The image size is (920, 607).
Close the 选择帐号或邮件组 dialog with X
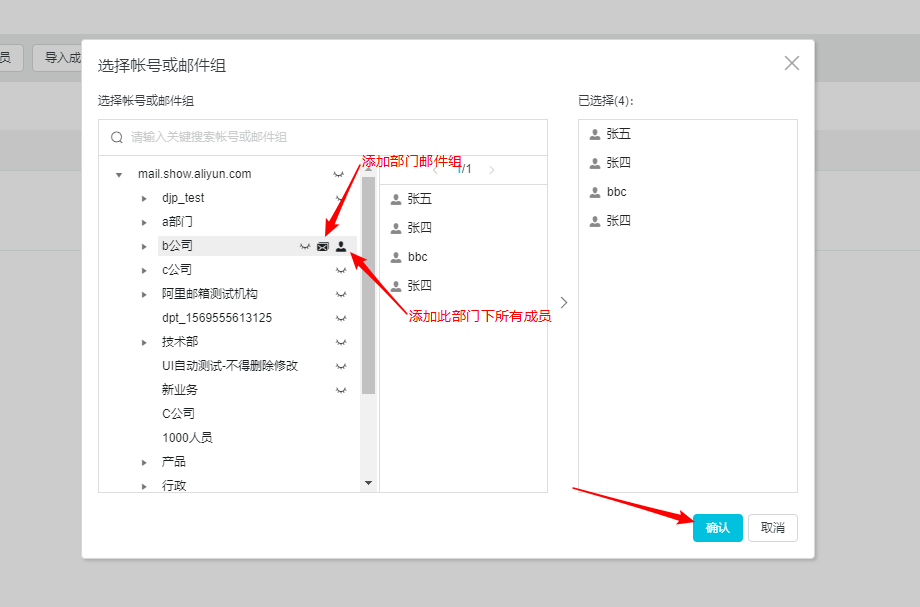(x=791, y=63)
